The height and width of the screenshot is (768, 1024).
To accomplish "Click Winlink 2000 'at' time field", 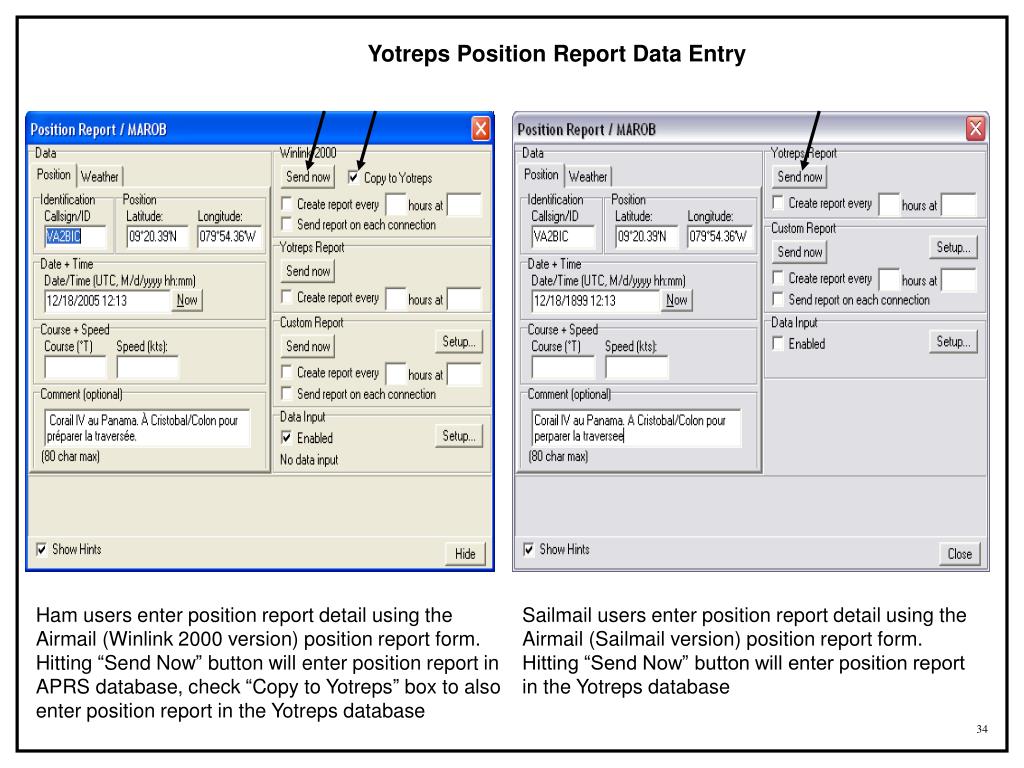I will [464, 204].
